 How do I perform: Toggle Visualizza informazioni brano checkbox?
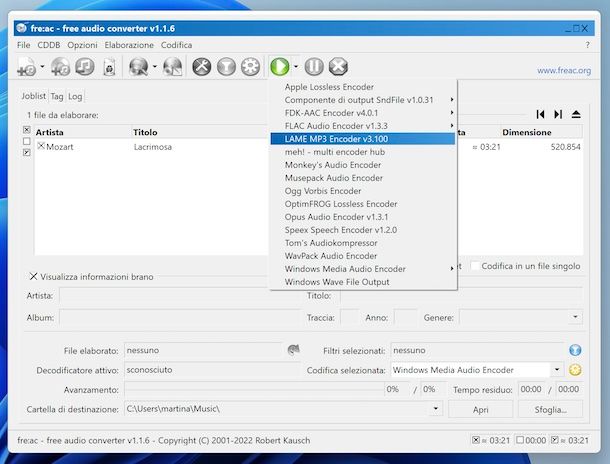[33, 276]
